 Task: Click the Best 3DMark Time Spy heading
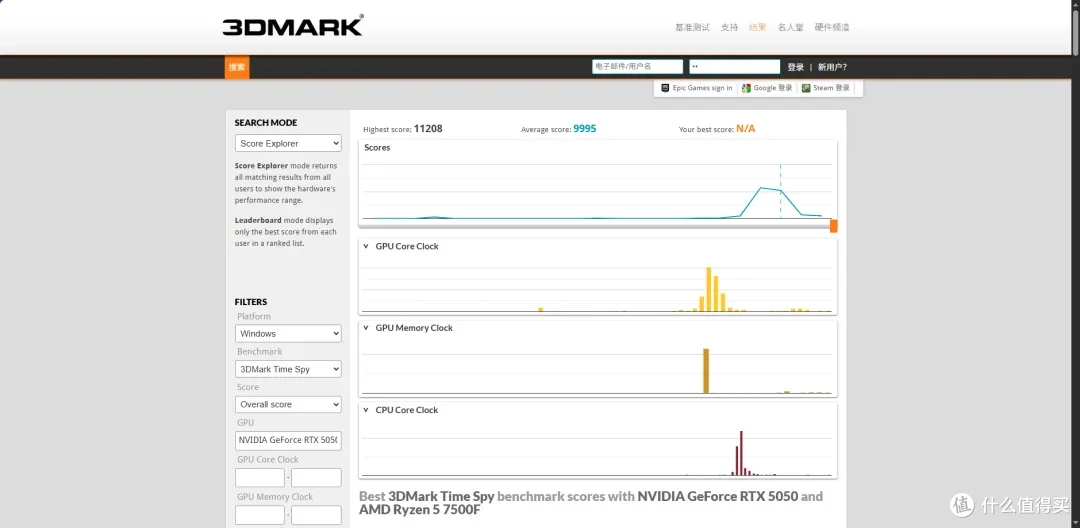click(591, 503)
